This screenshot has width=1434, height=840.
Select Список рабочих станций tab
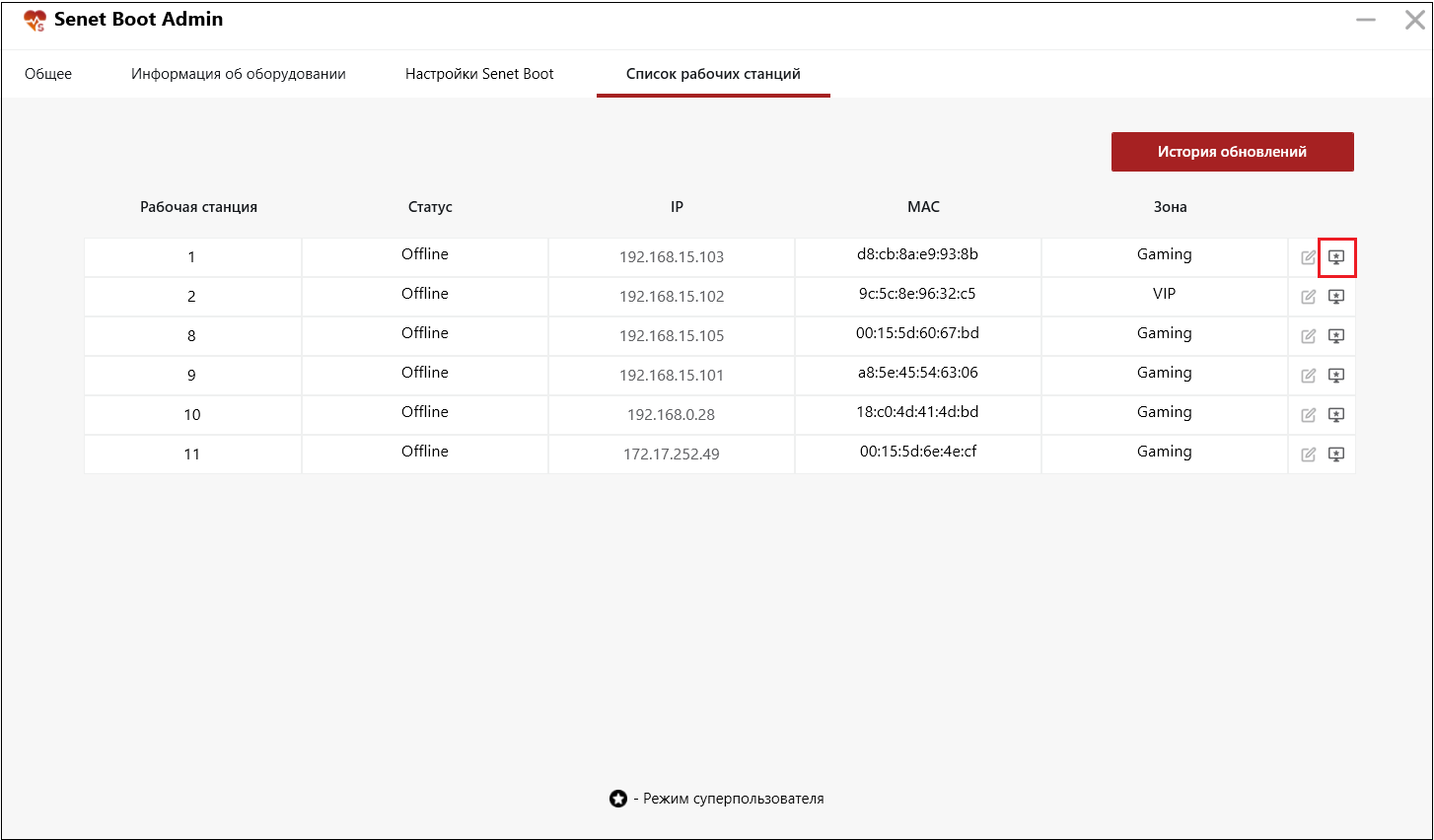[713, 74]
